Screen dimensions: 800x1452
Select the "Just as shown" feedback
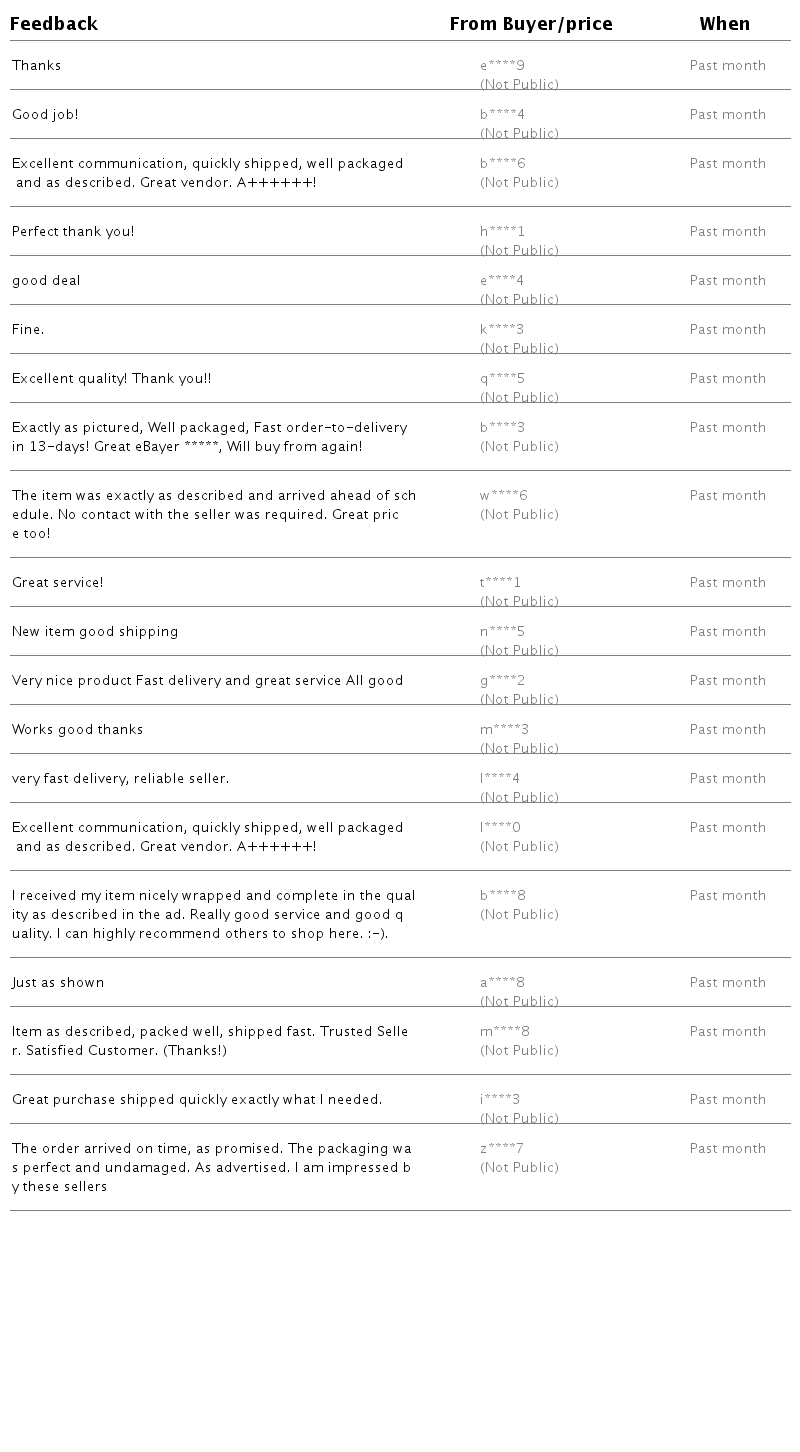click(x=58, y=983)
